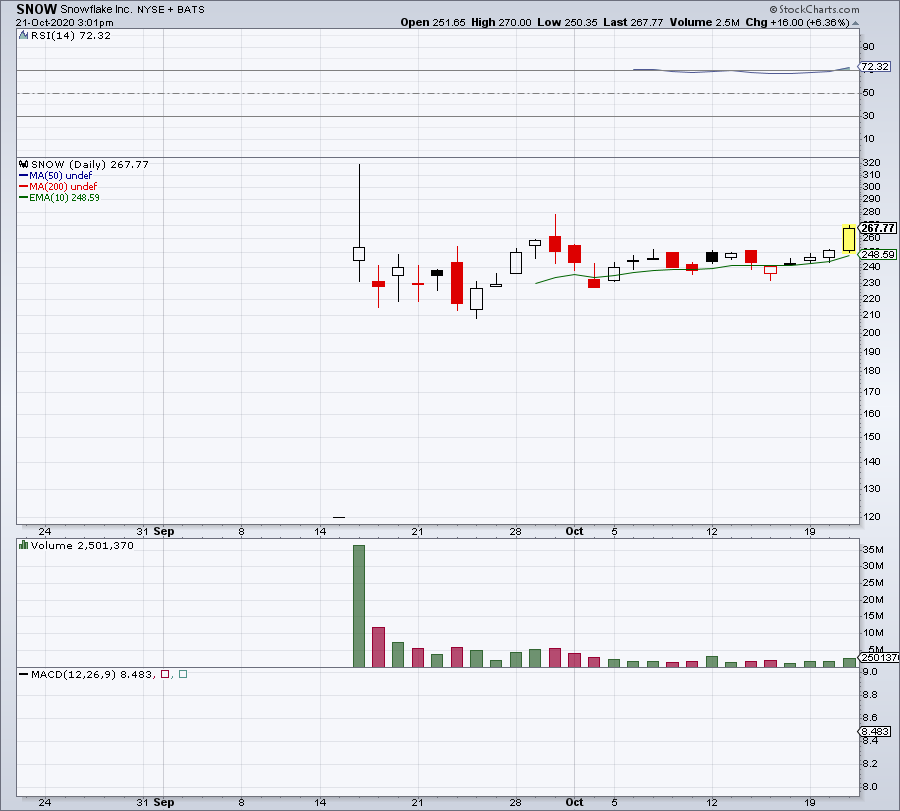The width and height of the screenshot is (900, 811).
Task: Click the High 270.00 header value
Action: pos(501,22)
